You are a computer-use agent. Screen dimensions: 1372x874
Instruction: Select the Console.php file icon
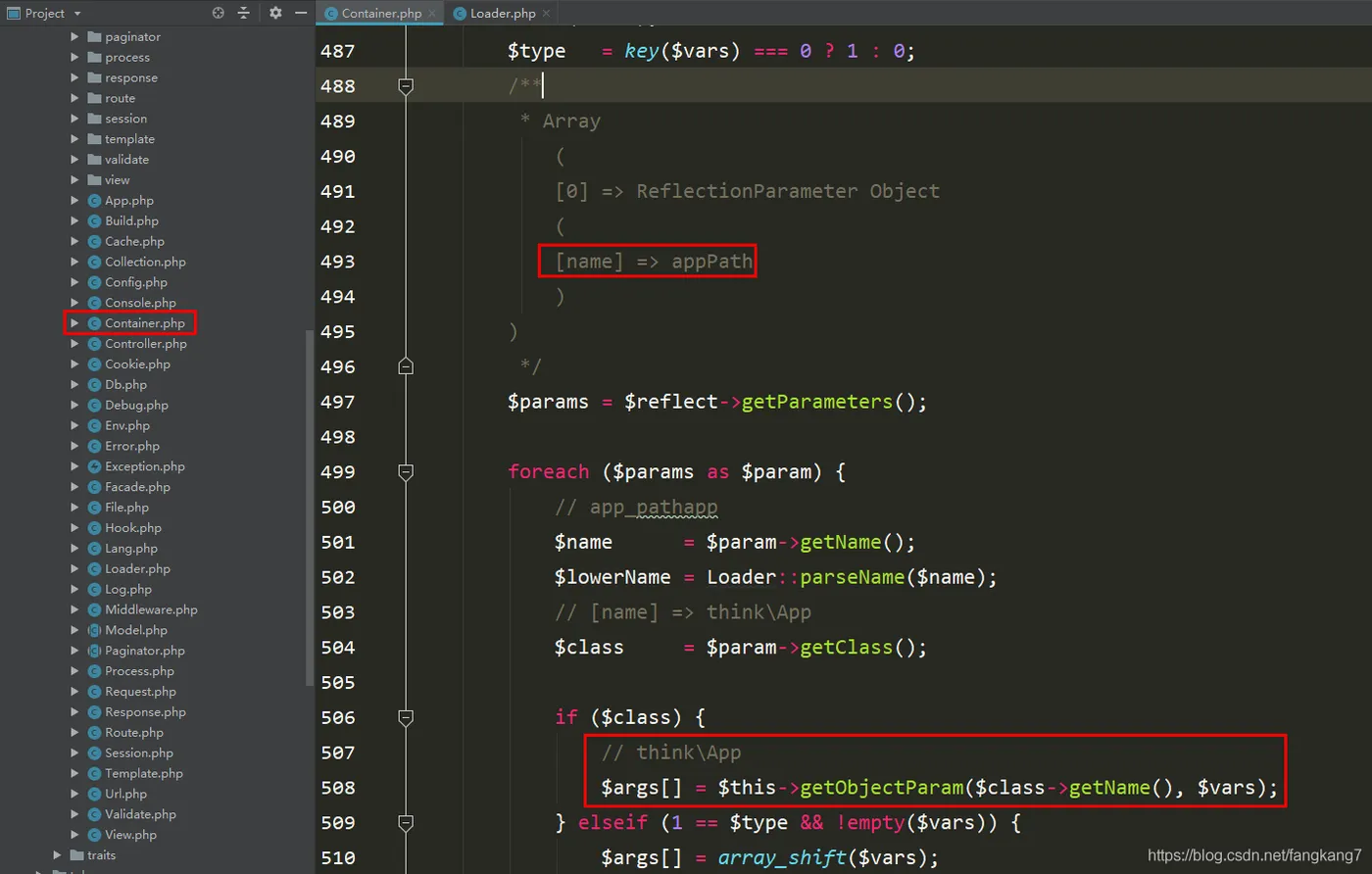(x=95, y=303)
